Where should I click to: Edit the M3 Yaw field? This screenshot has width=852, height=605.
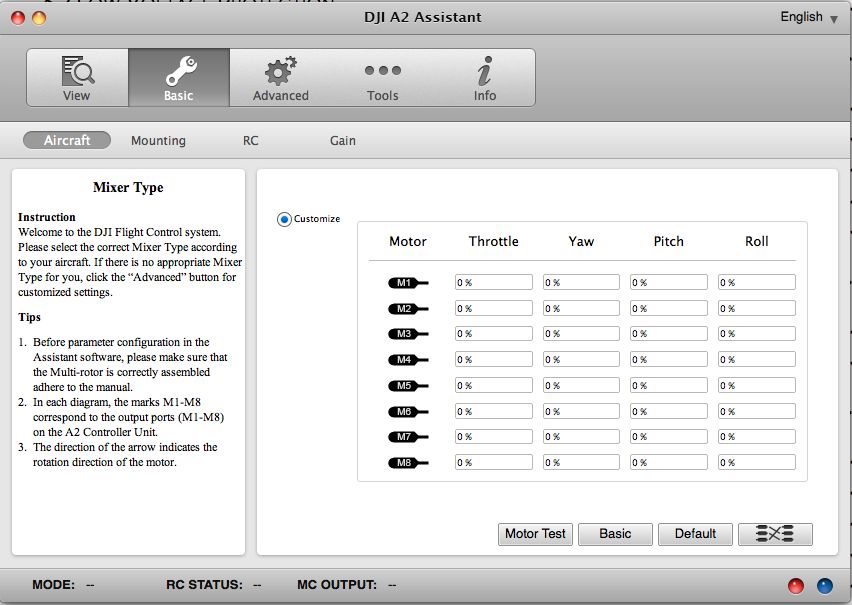coord(581,333)
